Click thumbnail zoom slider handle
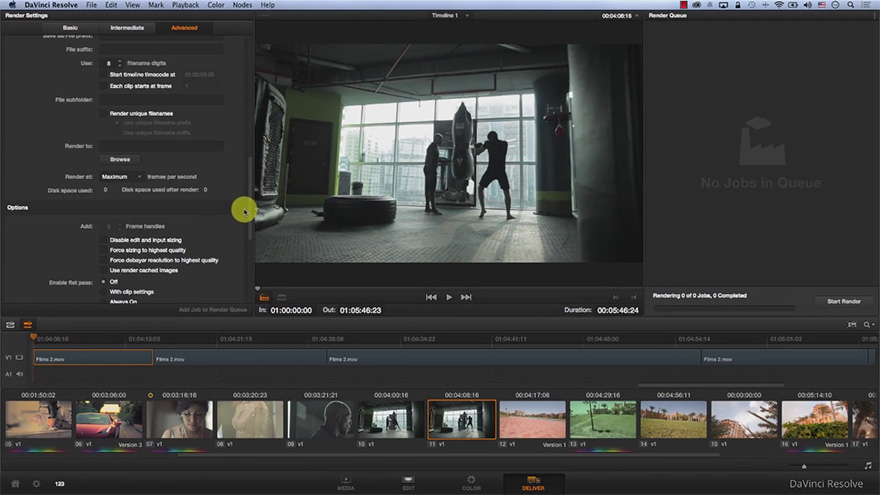The image size is (880, 495). (804, 466)
